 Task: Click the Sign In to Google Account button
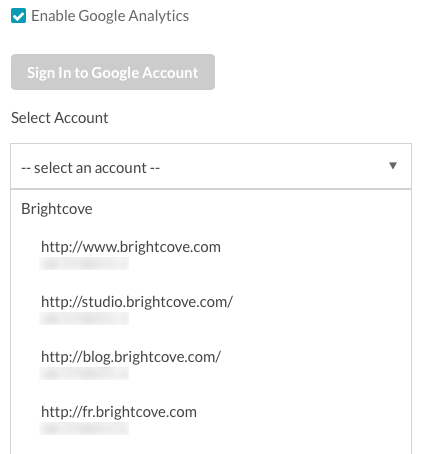point(113,72)
